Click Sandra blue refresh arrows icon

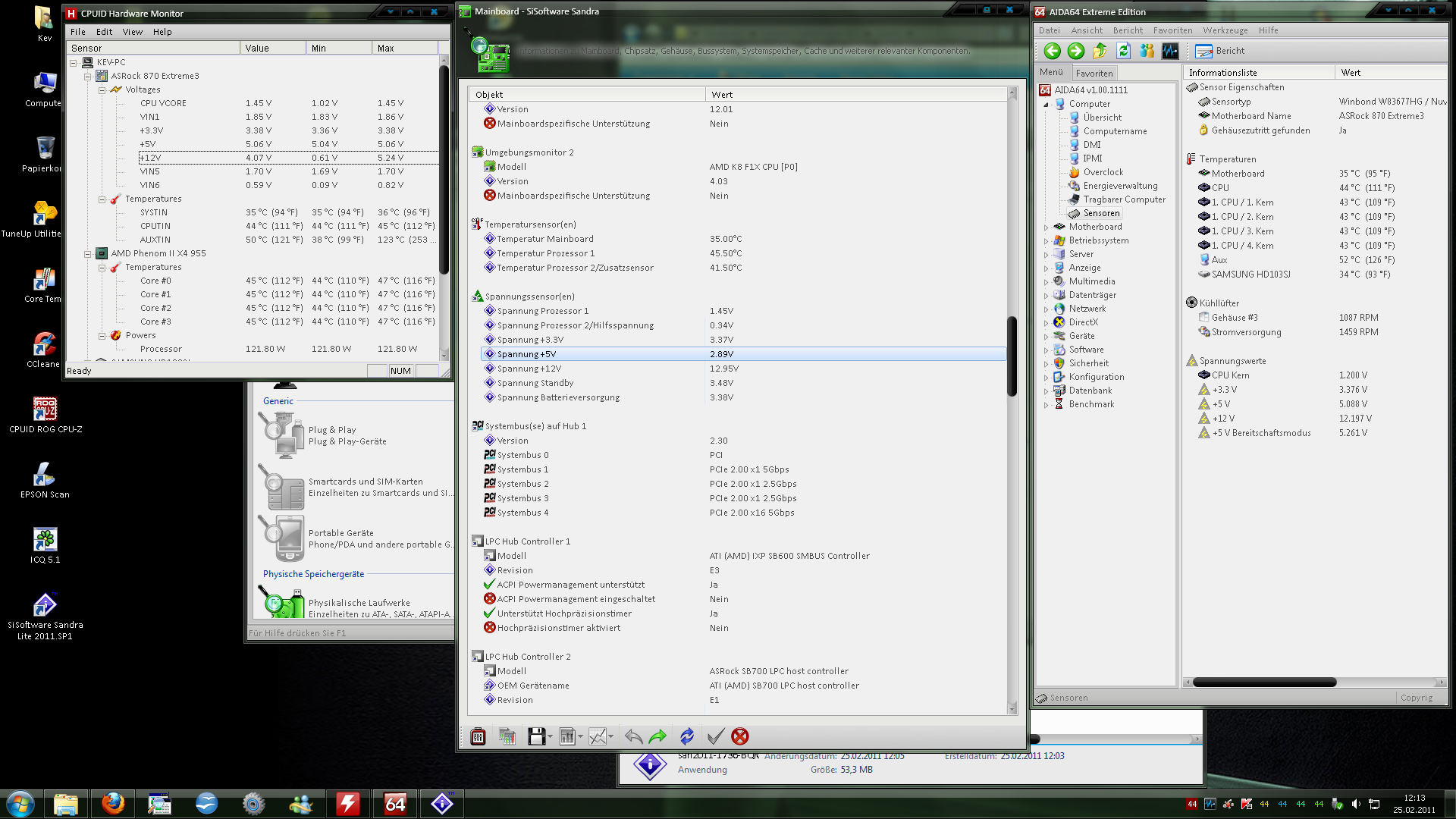(686, 736)
